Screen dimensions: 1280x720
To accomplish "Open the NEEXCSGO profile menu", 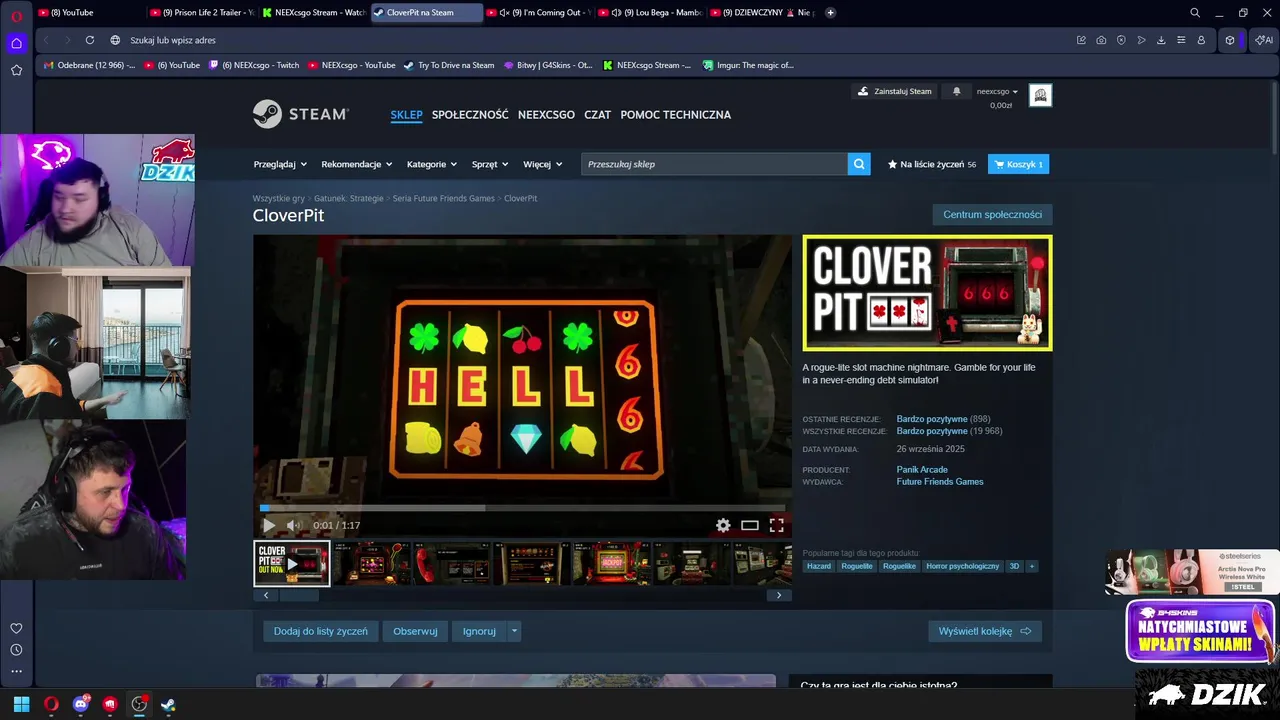I will coord(546,115).
